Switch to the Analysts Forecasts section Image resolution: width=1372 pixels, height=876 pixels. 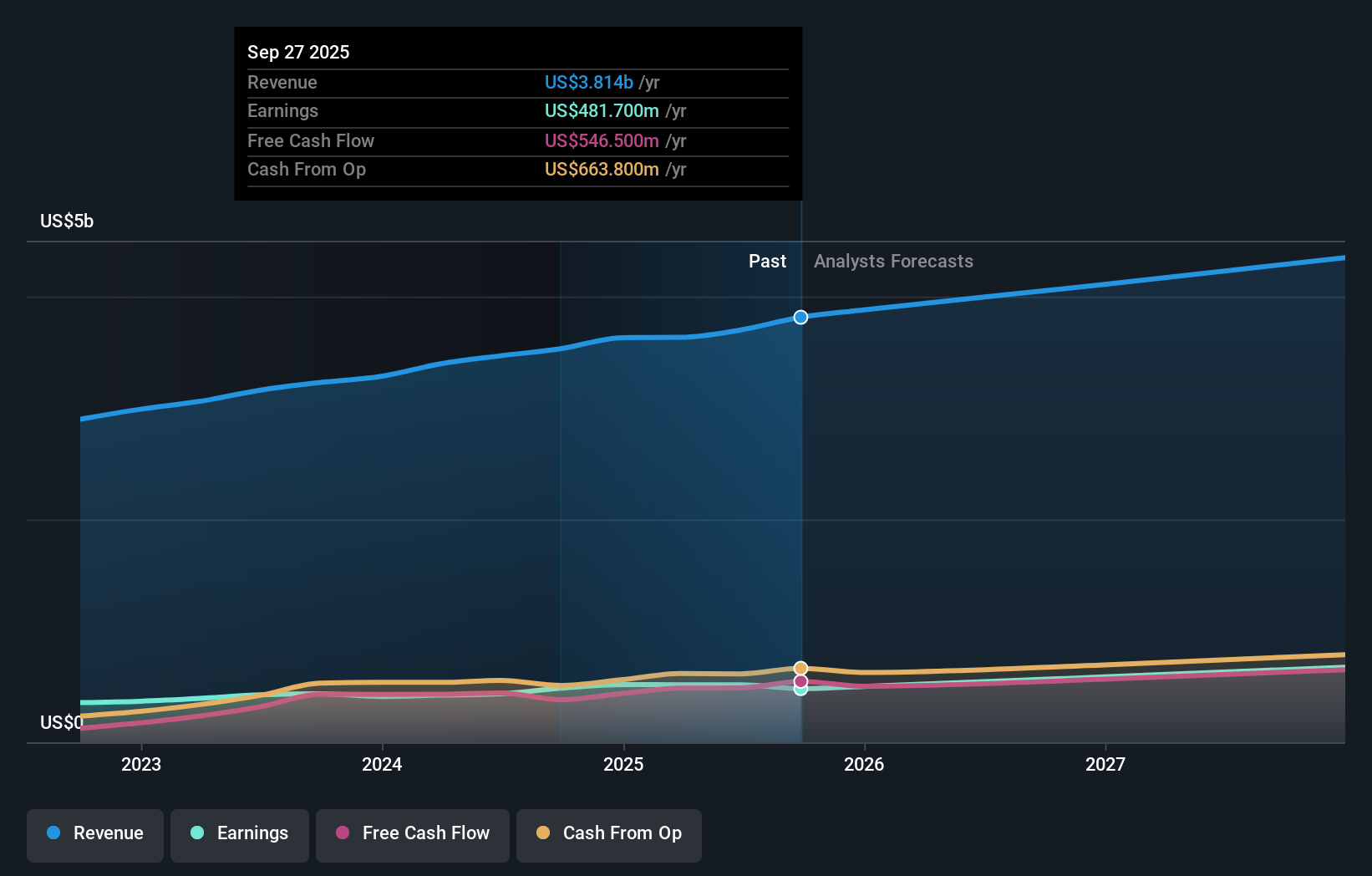892,261
